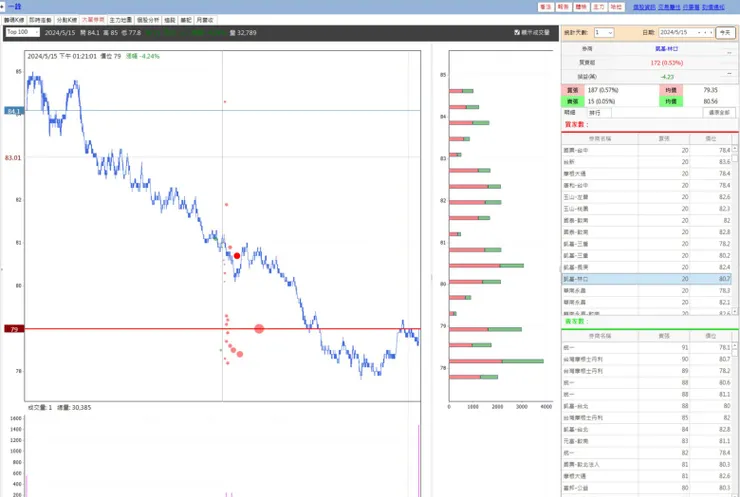Viewport: 740px width, 497px height.
Task: Select seller row with 84 lots at 82.8
Action: (647, 430)
